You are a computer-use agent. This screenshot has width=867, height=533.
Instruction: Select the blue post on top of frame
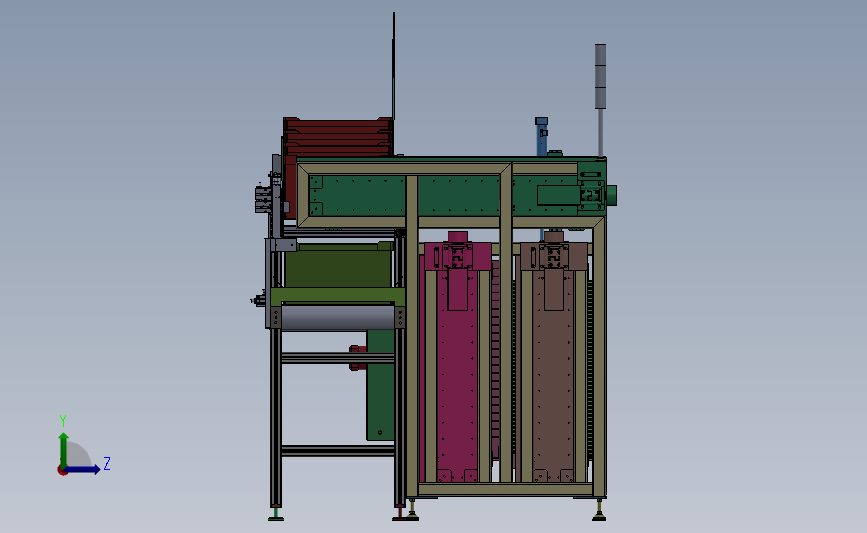(541, 137)
